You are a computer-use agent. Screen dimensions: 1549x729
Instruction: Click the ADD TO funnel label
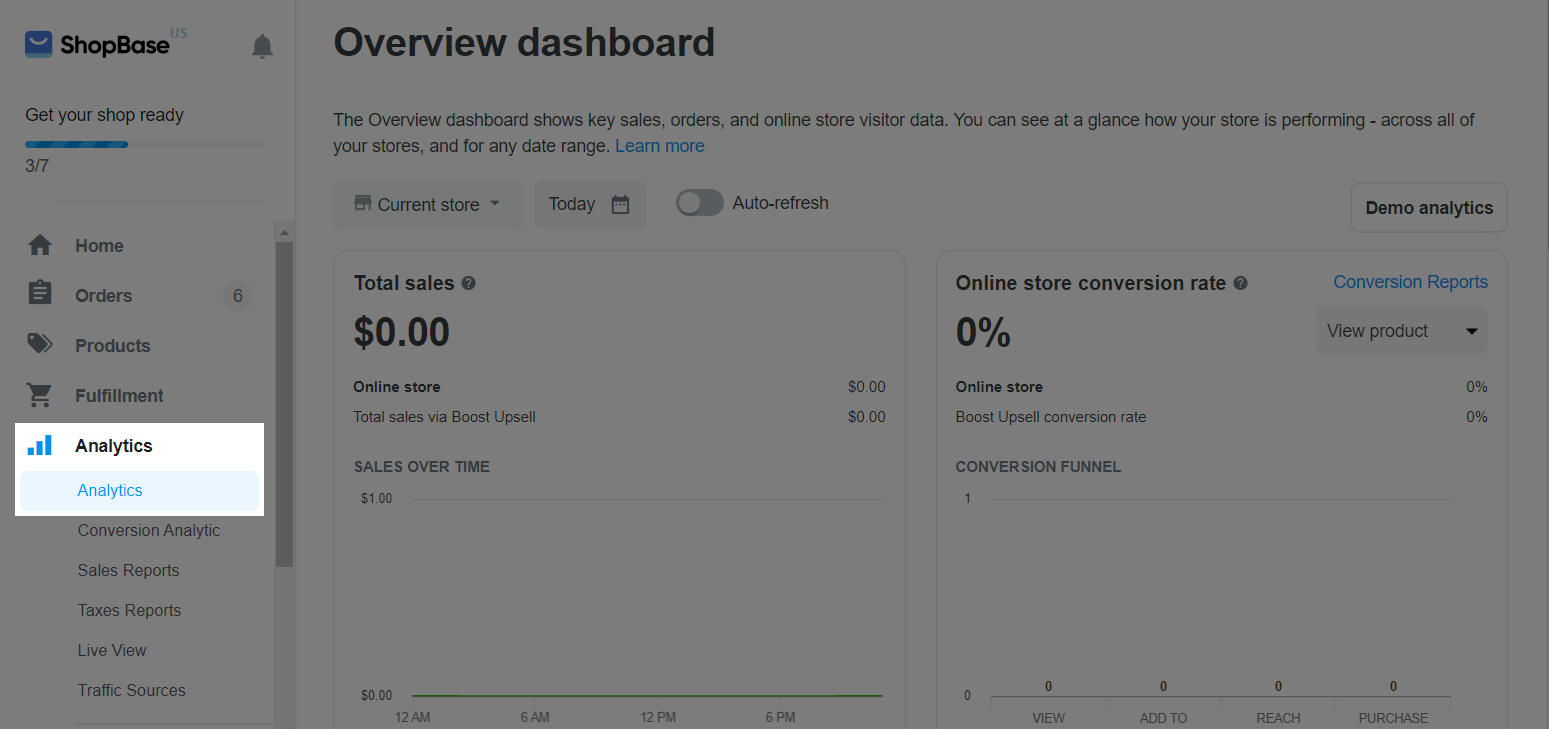click(x=1163, y=718)
